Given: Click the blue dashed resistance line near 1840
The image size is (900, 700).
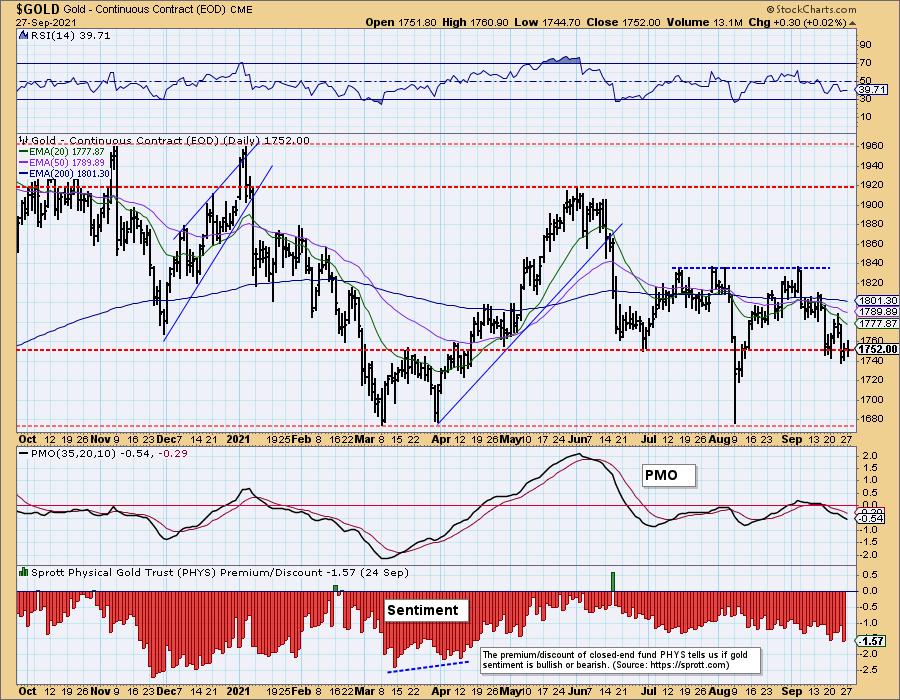Looking at the screenshot, I should (x=751, y=268).
